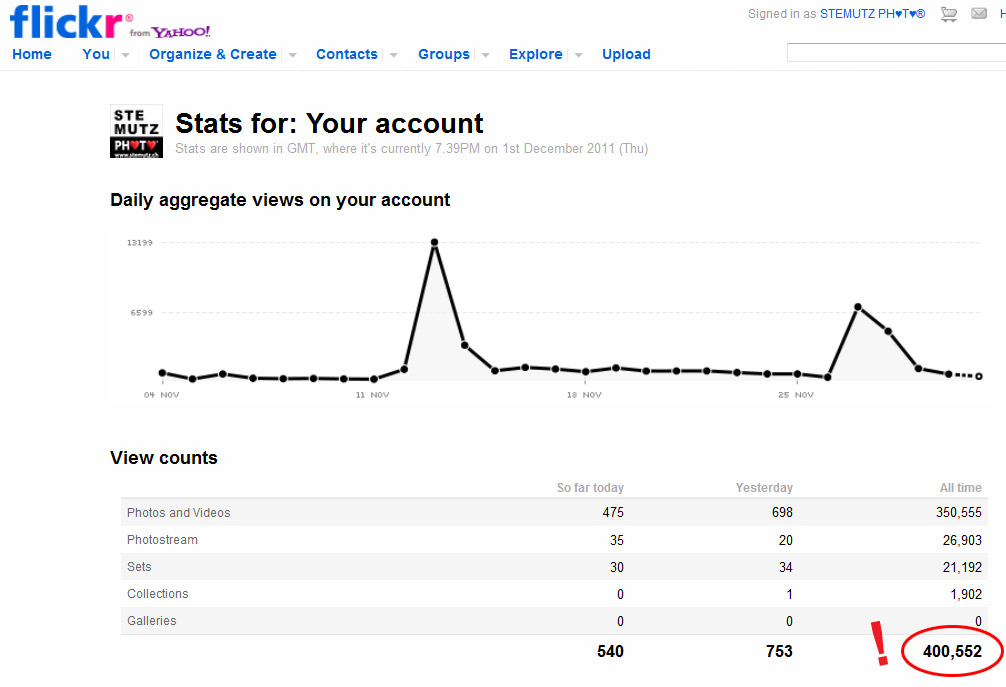Expand the Explore dropdown arrow
Screen dimensions: 1006x687
click(579, 55)
